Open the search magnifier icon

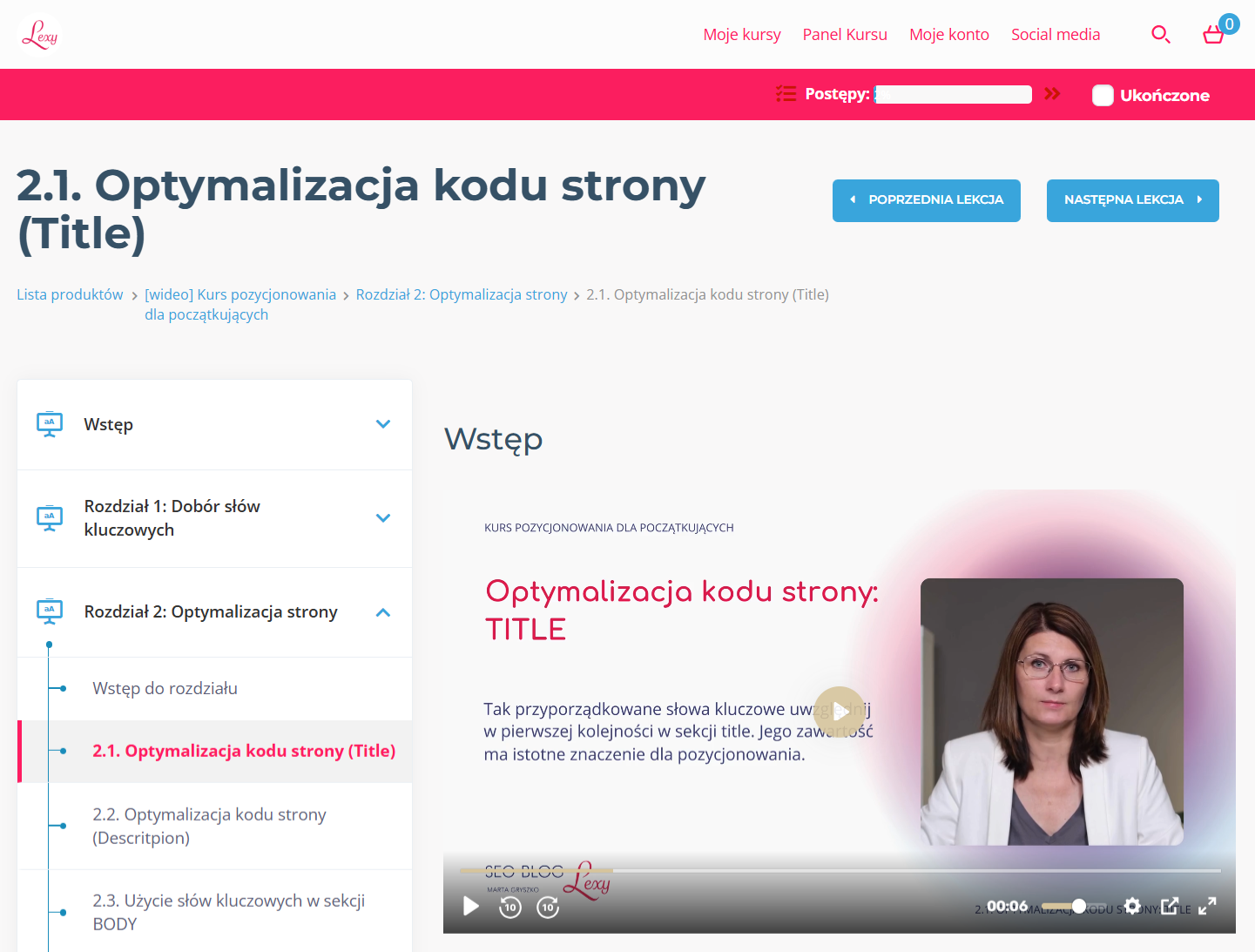pos(1160,35)
